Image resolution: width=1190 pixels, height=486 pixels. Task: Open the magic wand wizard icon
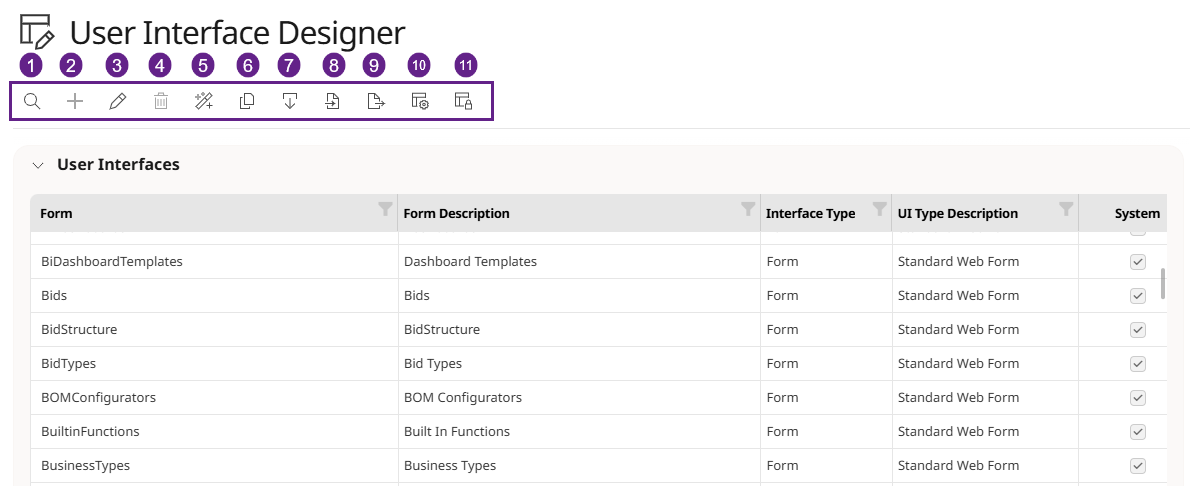203,101
